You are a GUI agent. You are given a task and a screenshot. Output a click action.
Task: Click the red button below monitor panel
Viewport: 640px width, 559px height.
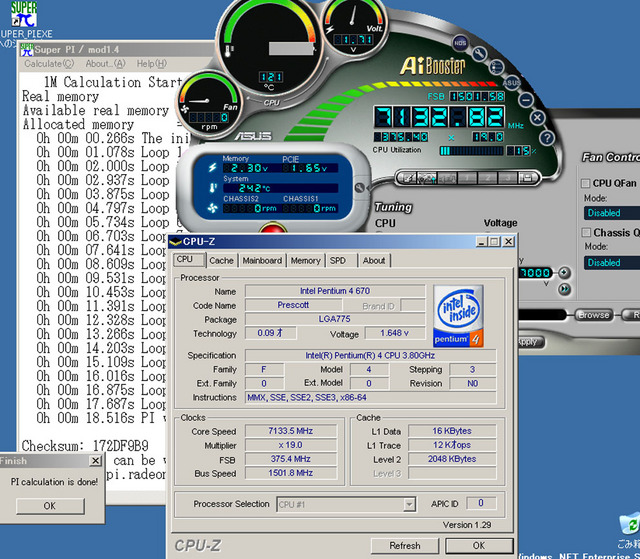click(x=273, y=228)
